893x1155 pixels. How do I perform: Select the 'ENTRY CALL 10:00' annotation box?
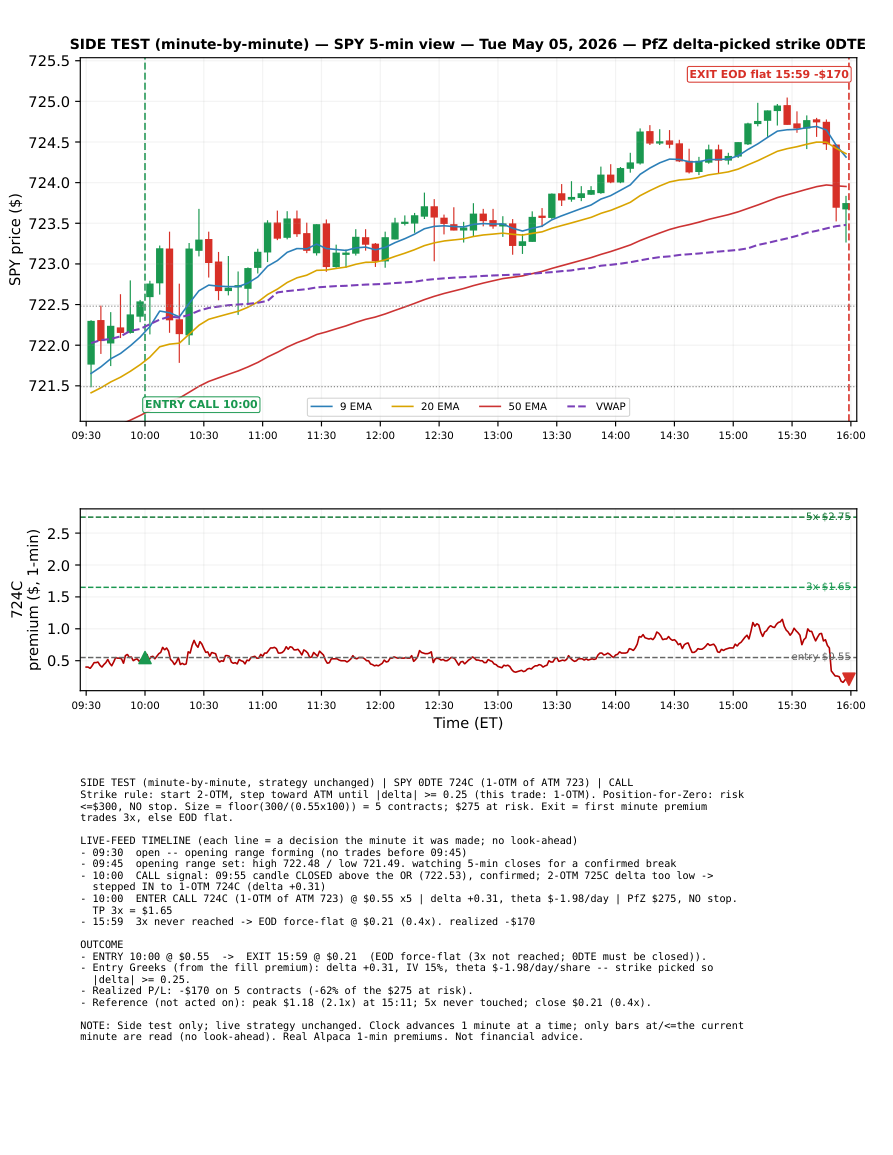[201, 404]
